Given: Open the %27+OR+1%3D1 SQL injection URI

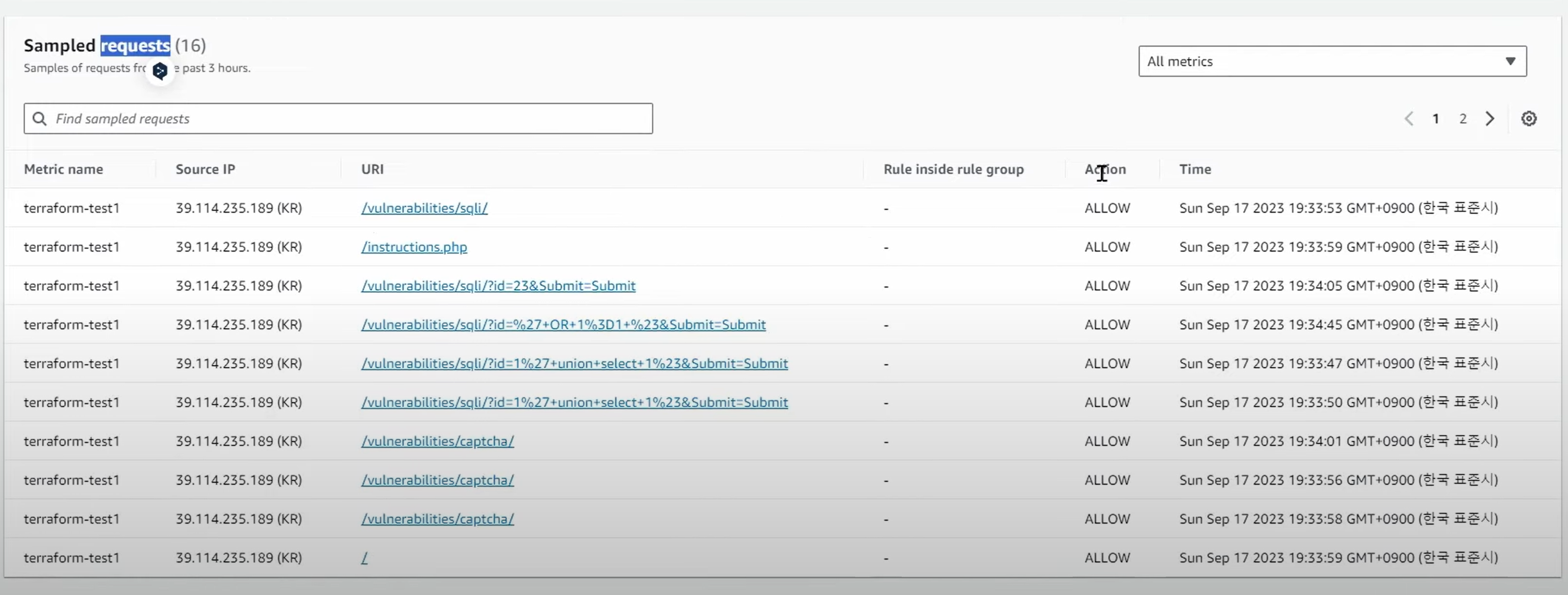Looking at the screenshot, I should (x=563, y=324).
